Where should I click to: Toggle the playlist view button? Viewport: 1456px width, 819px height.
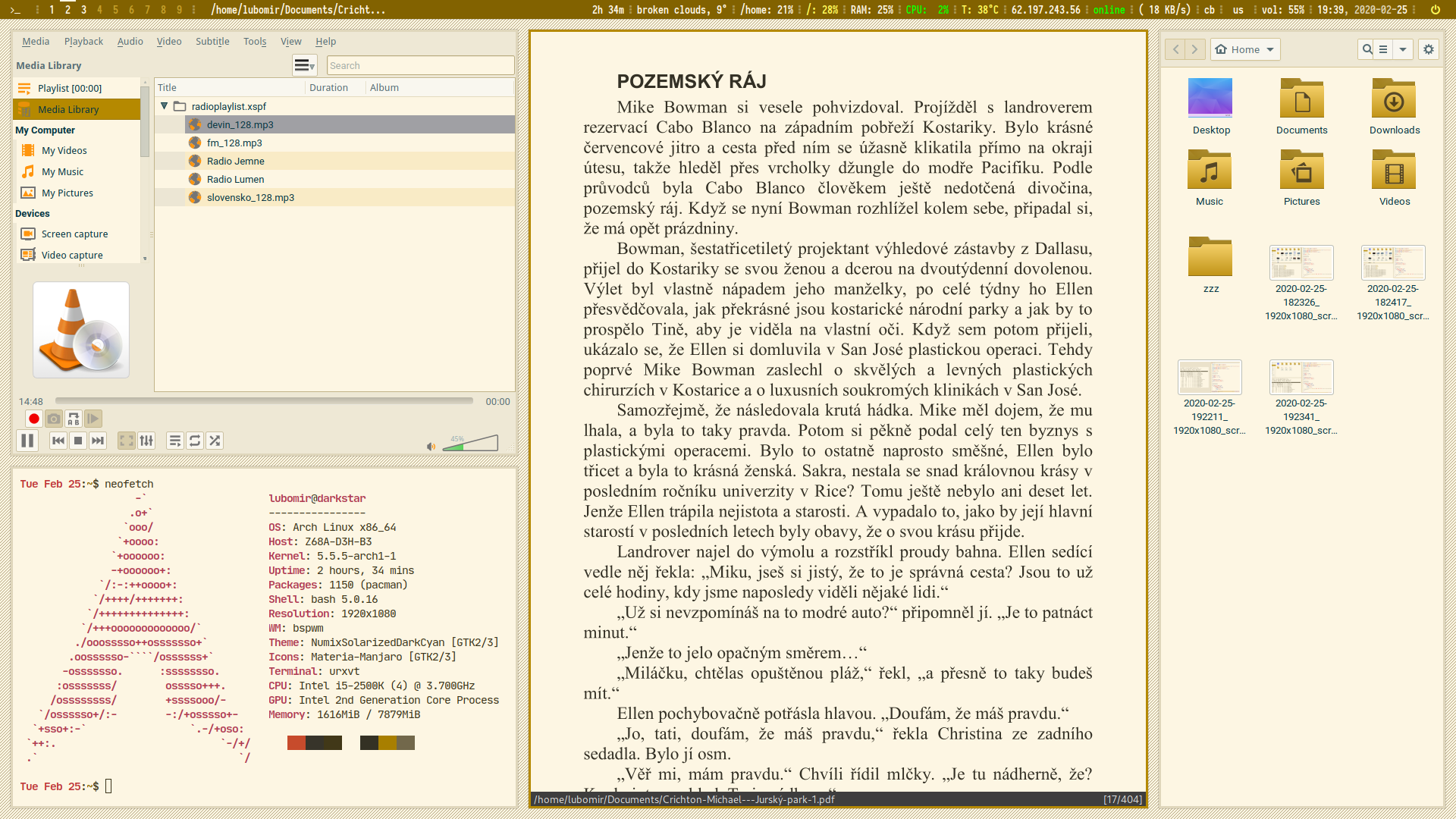(175, 441)
